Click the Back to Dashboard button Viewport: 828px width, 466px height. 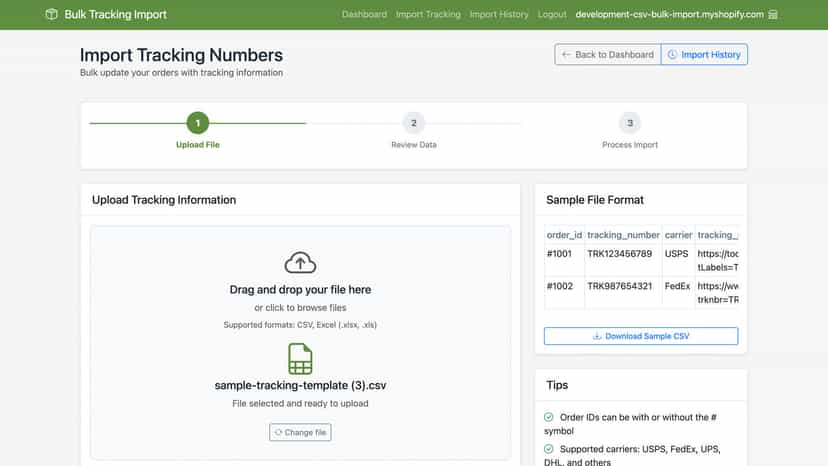[x=608, y=54]
